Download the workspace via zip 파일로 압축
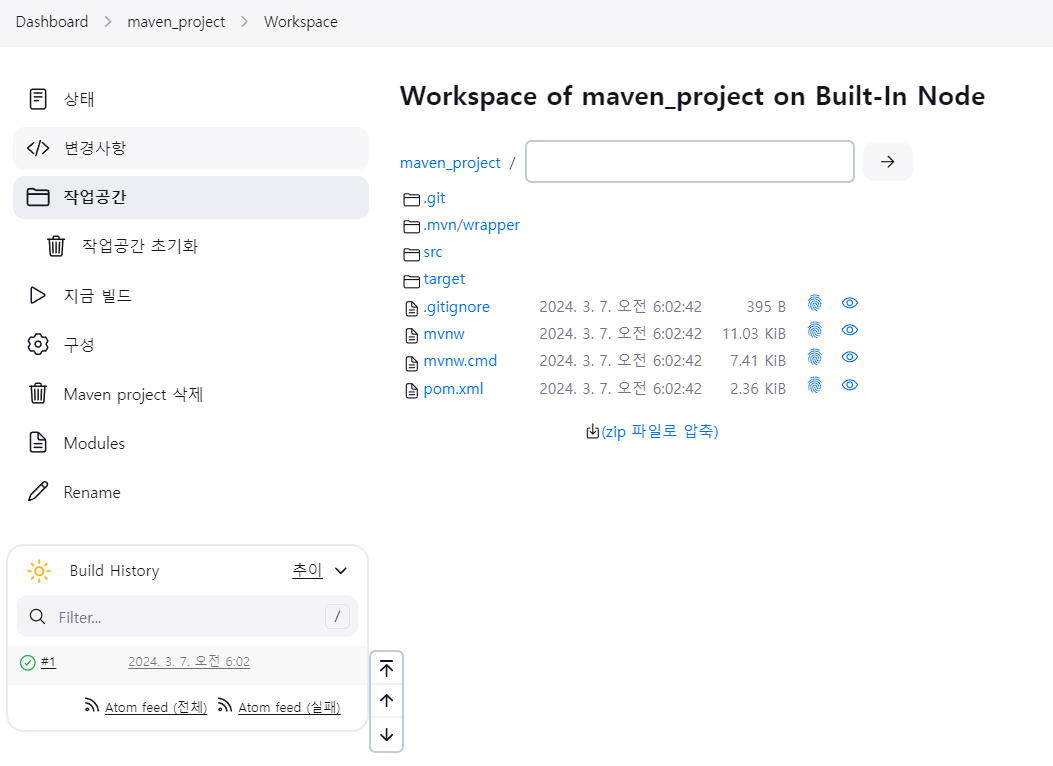The image size is (1053, 766). point(660,432)
